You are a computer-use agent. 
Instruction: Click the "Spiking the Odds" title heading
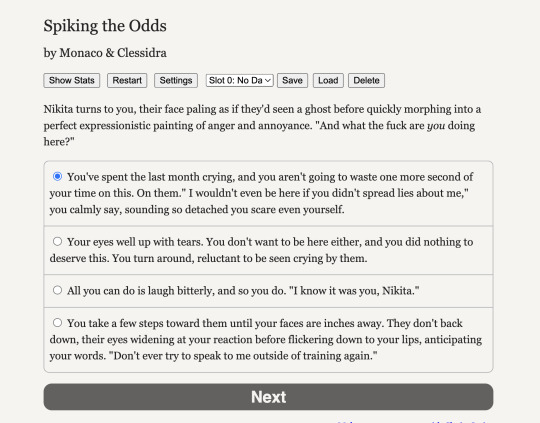pyautogui.click(x=105, y=26)
